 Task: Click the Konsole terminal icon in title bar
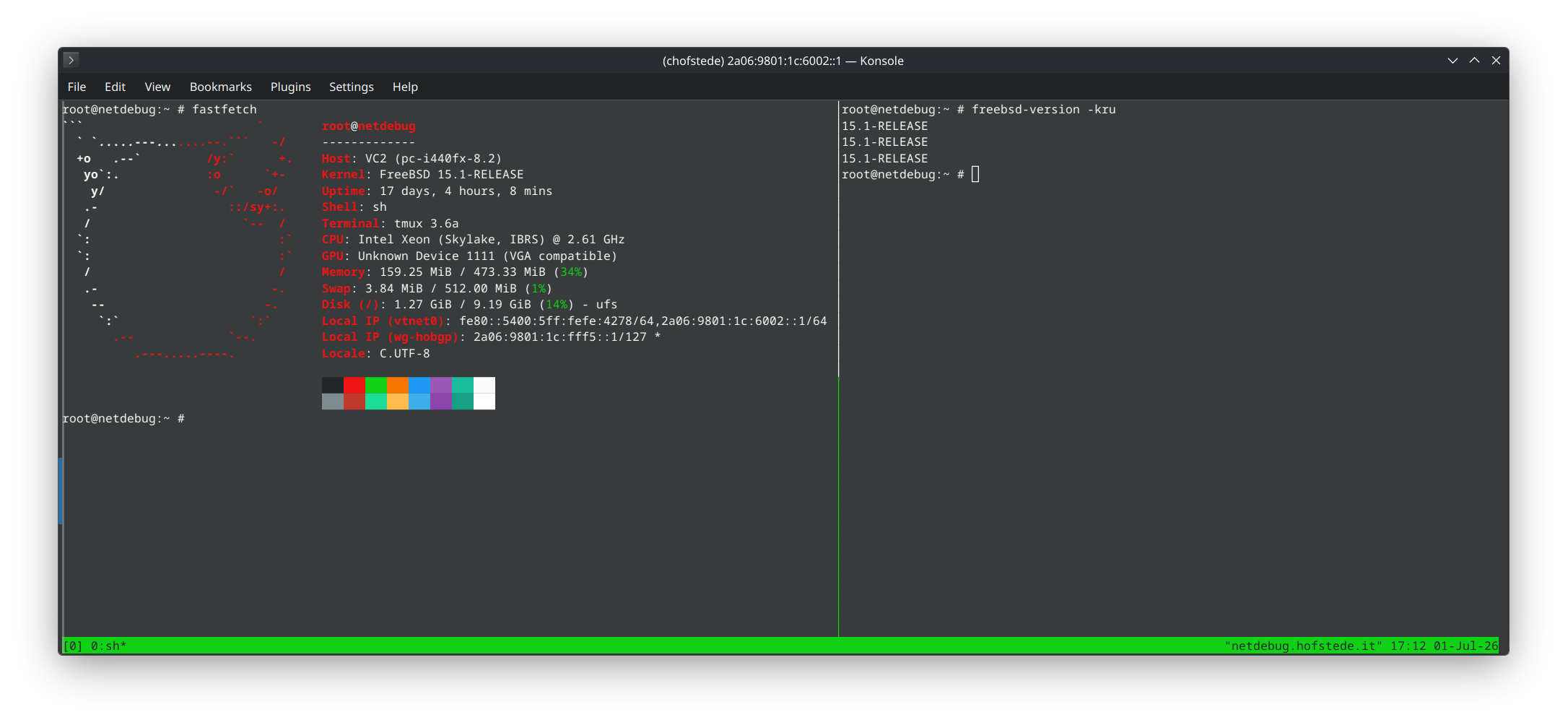click(x=71, y=60)
